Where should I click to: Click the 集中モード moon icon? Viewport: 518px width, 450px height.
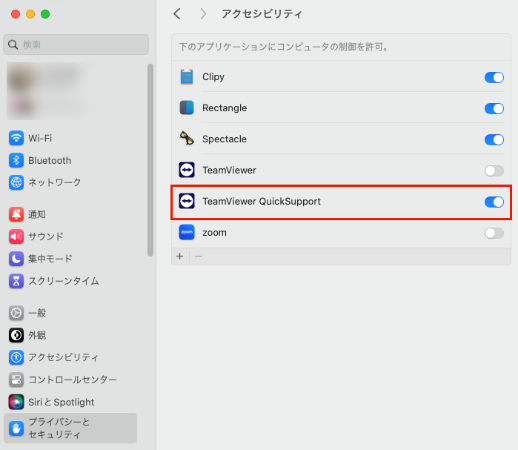(16, 259)
